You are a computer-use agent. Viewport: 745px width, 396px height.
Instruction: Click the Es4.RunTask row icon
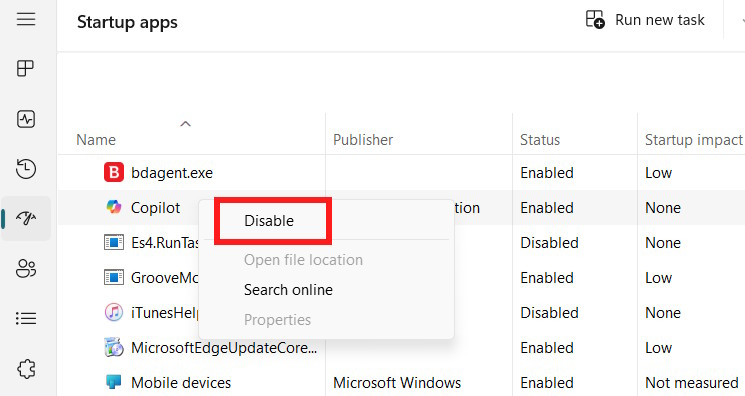tap(114, 242)
